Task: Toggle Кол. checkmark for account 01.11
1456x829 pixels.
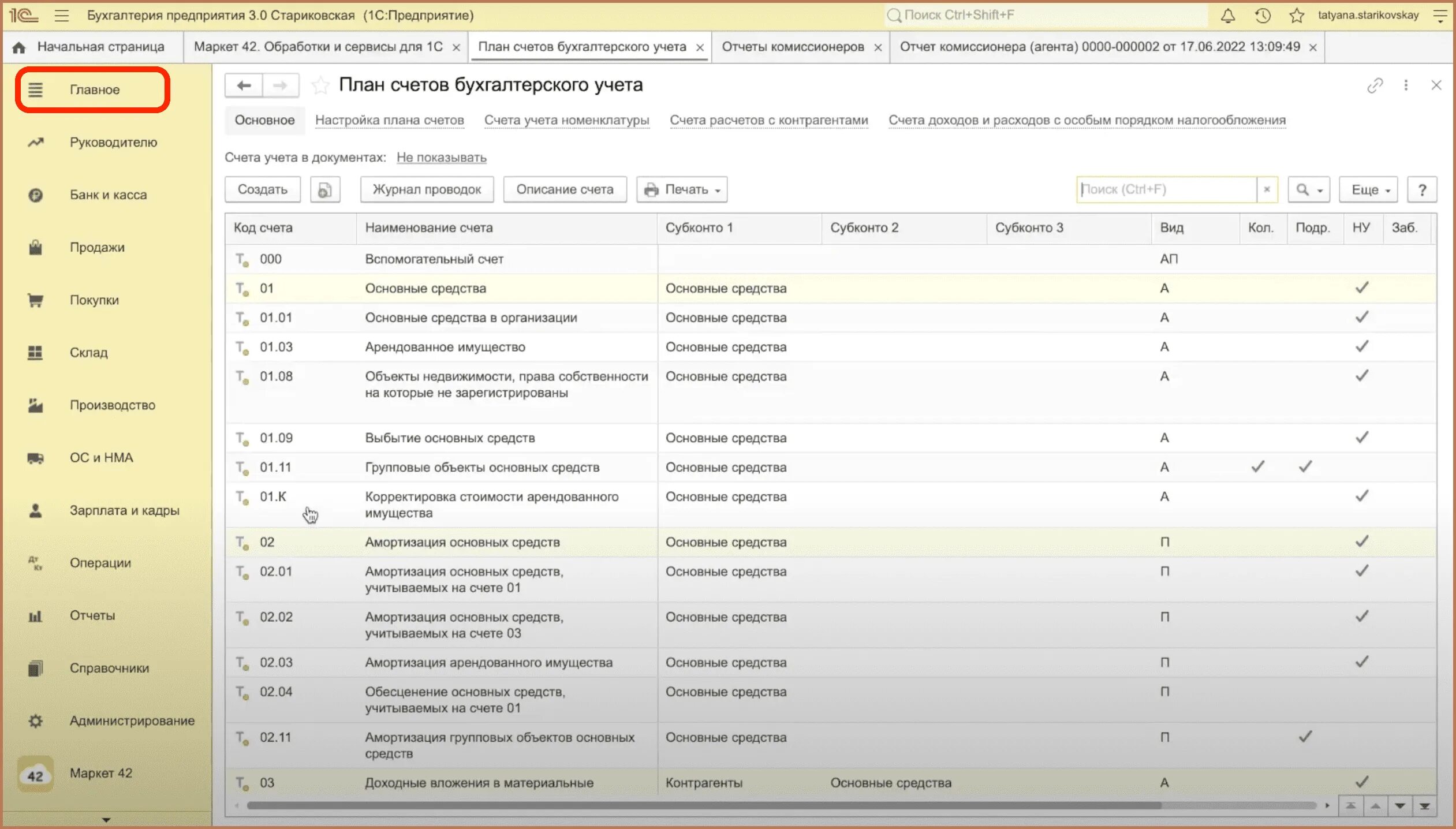Action: click(x=1257, y=466)
